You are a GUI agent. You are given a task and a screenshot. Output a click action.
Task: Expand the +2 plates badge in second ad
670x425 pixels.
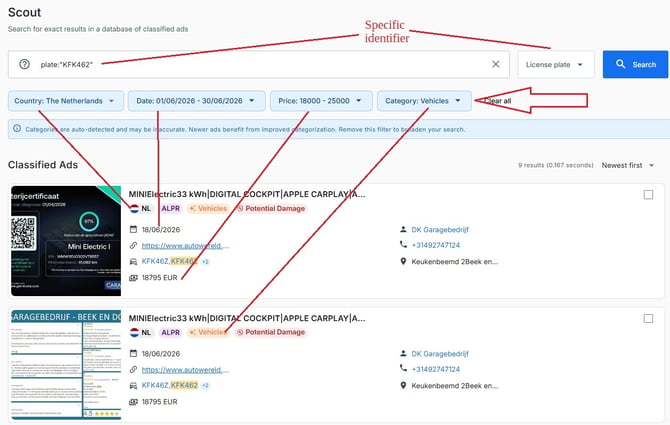click(206, 386)
